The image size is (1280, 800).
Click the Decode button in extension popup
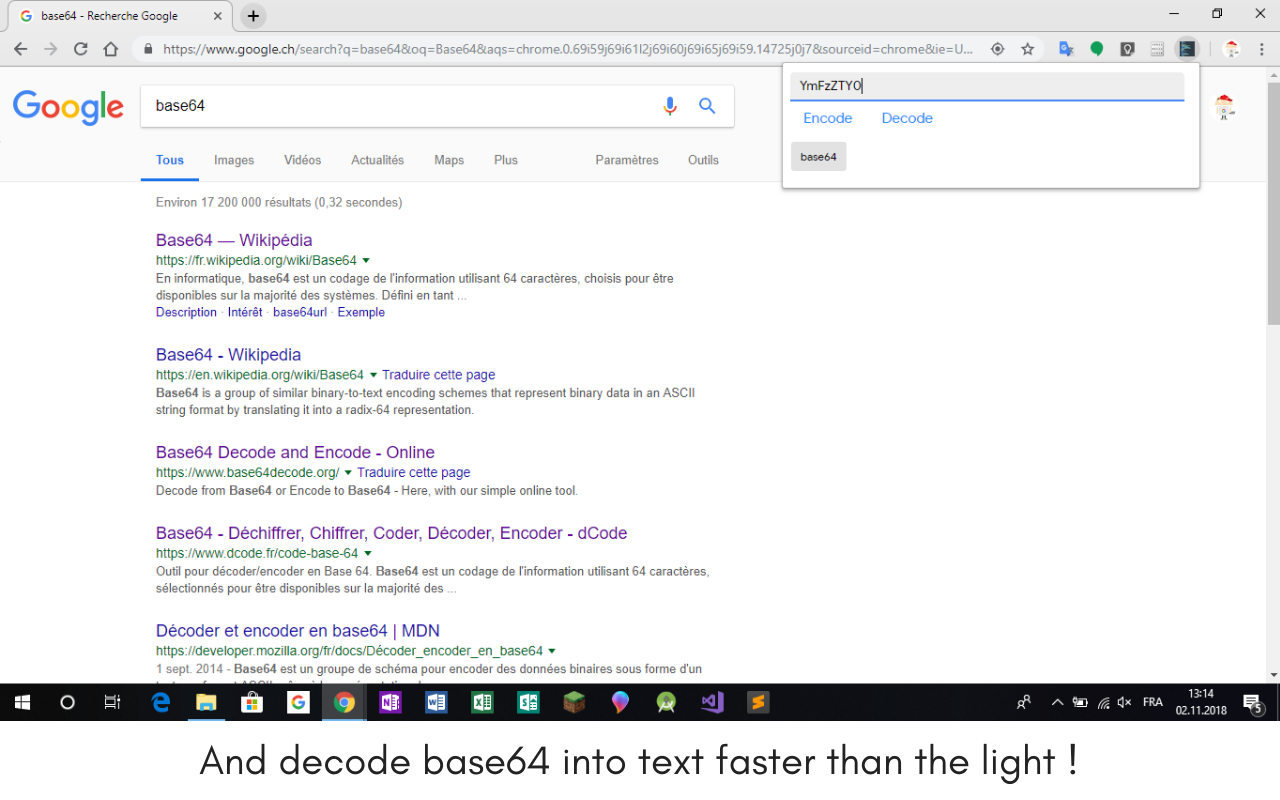907,118
